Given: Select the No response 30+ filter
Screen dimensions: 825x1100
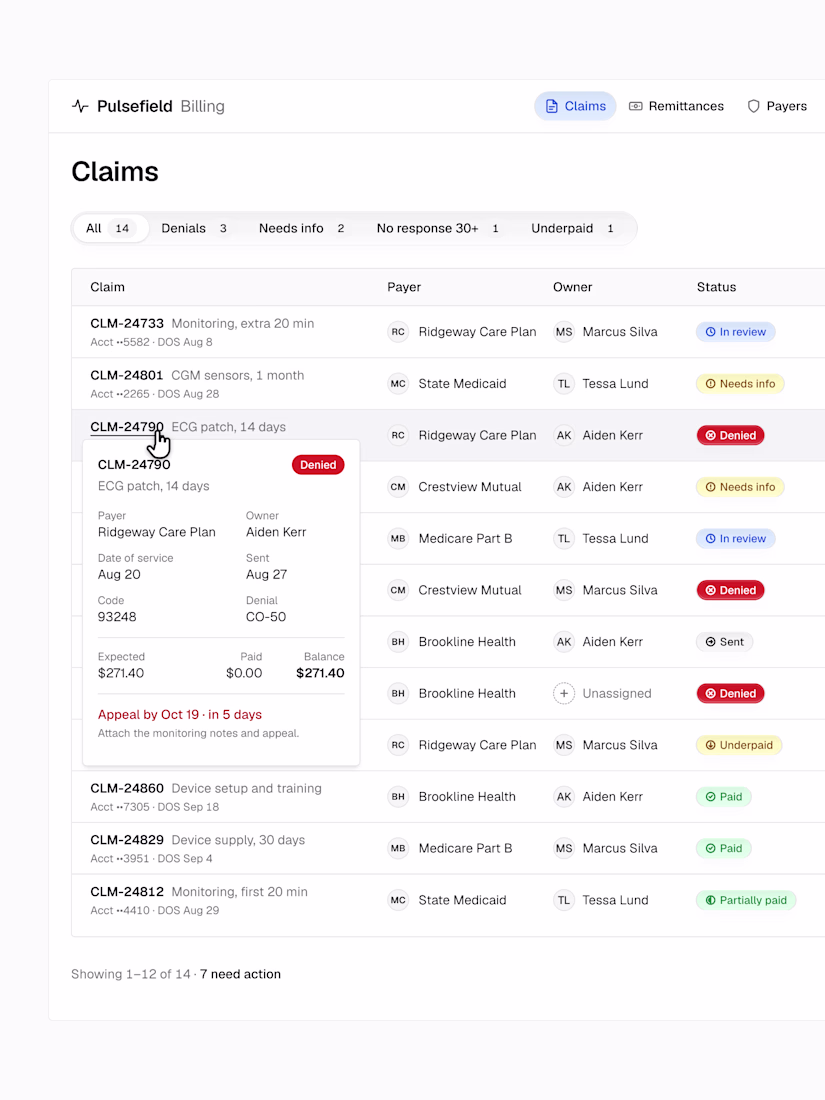Looking at the screenshot, I should coord(438,228).
